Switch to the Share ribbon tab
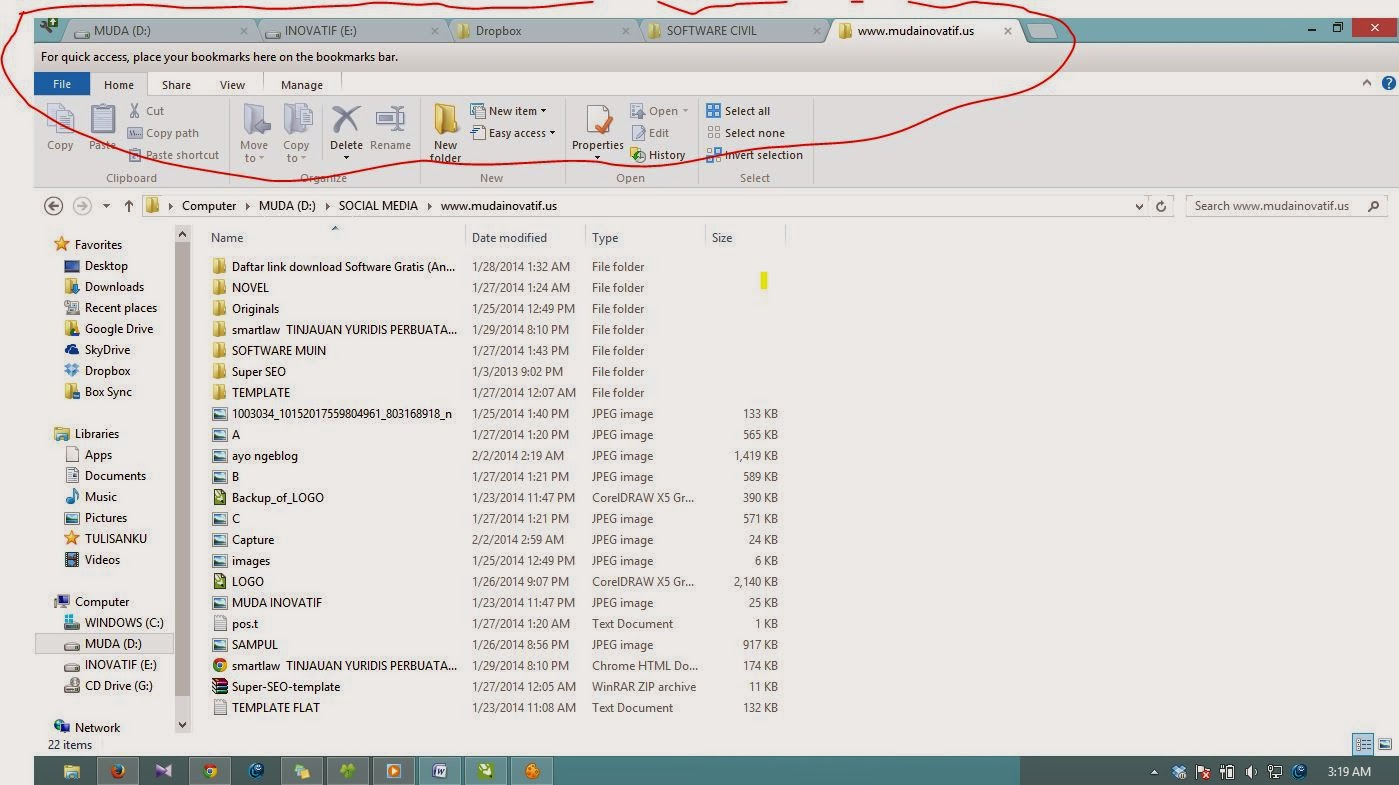The image size is (1399, 785). [175, 84]
